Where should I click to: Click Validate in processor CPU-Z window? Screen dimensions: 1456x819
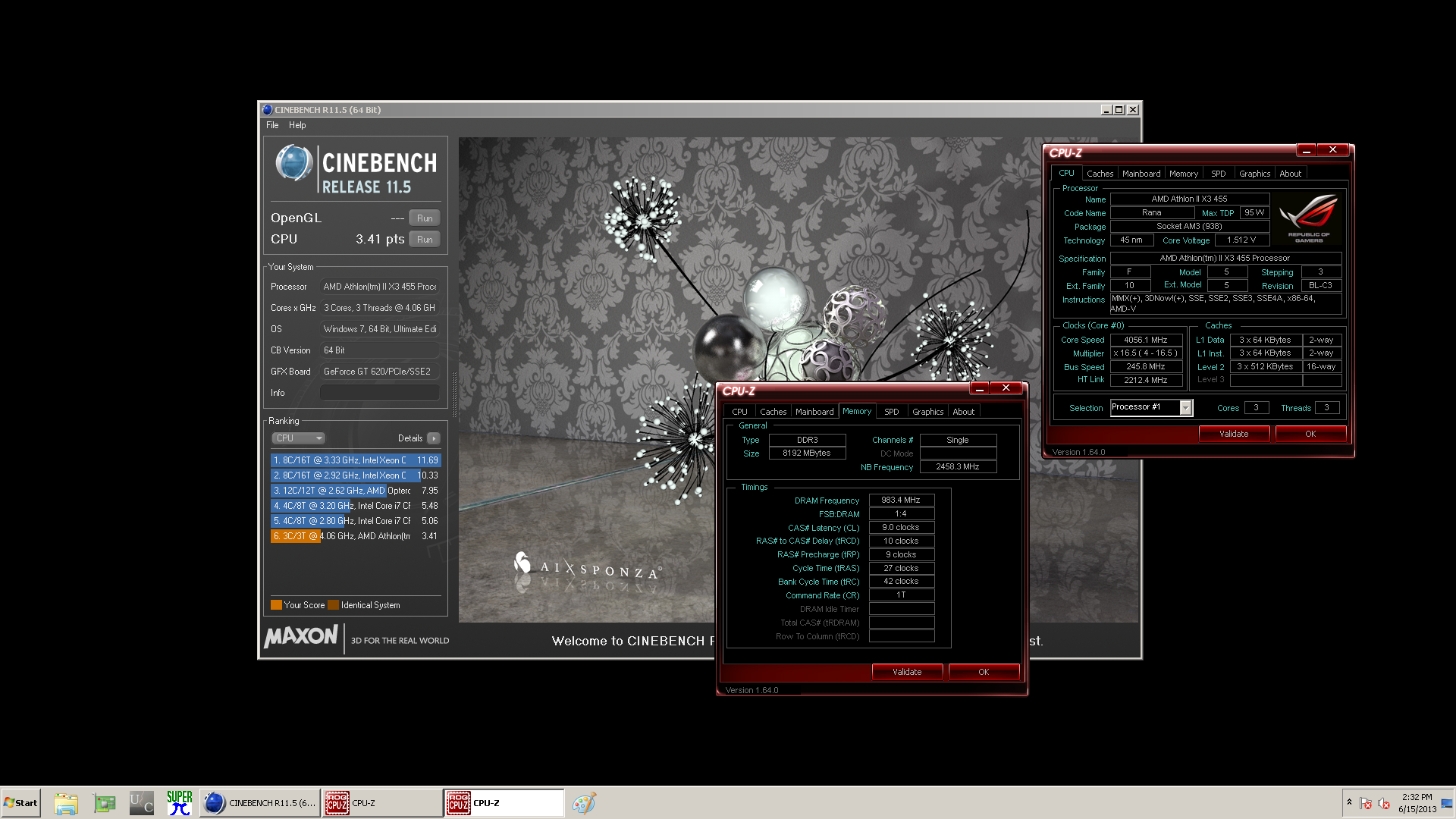click(x=1234, y=434)
